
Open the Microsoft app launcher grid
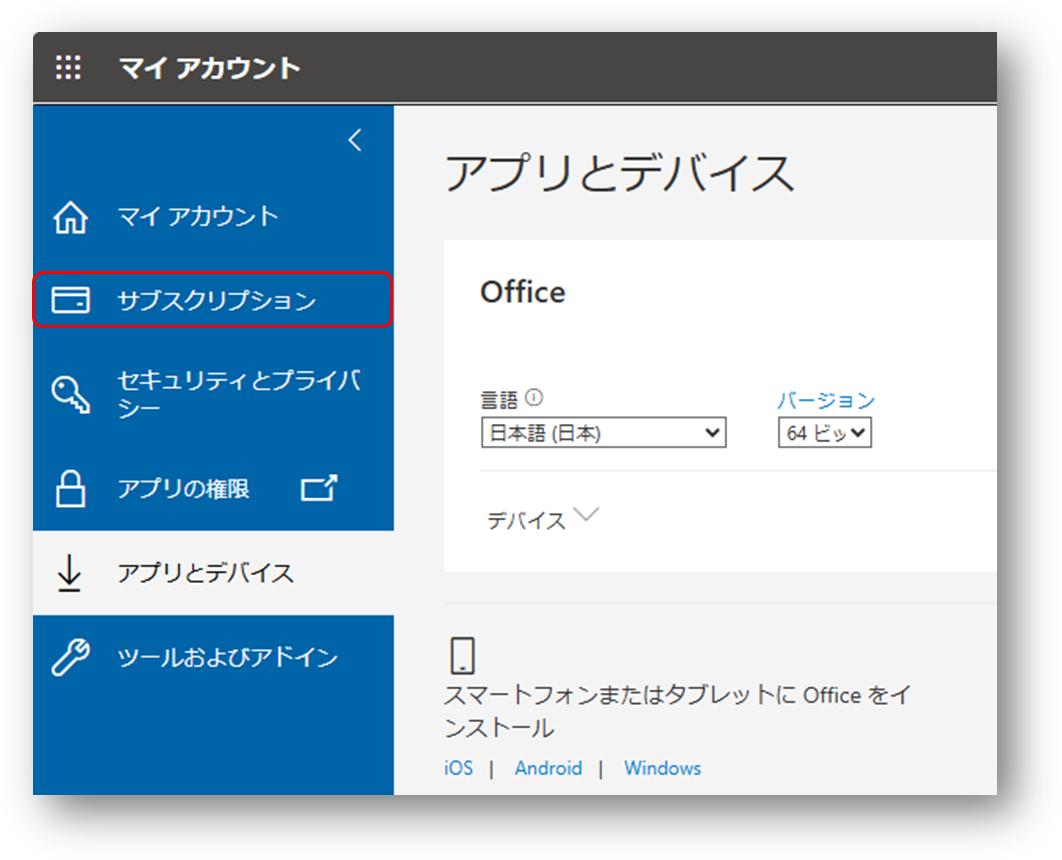click(x=68, y=67)
